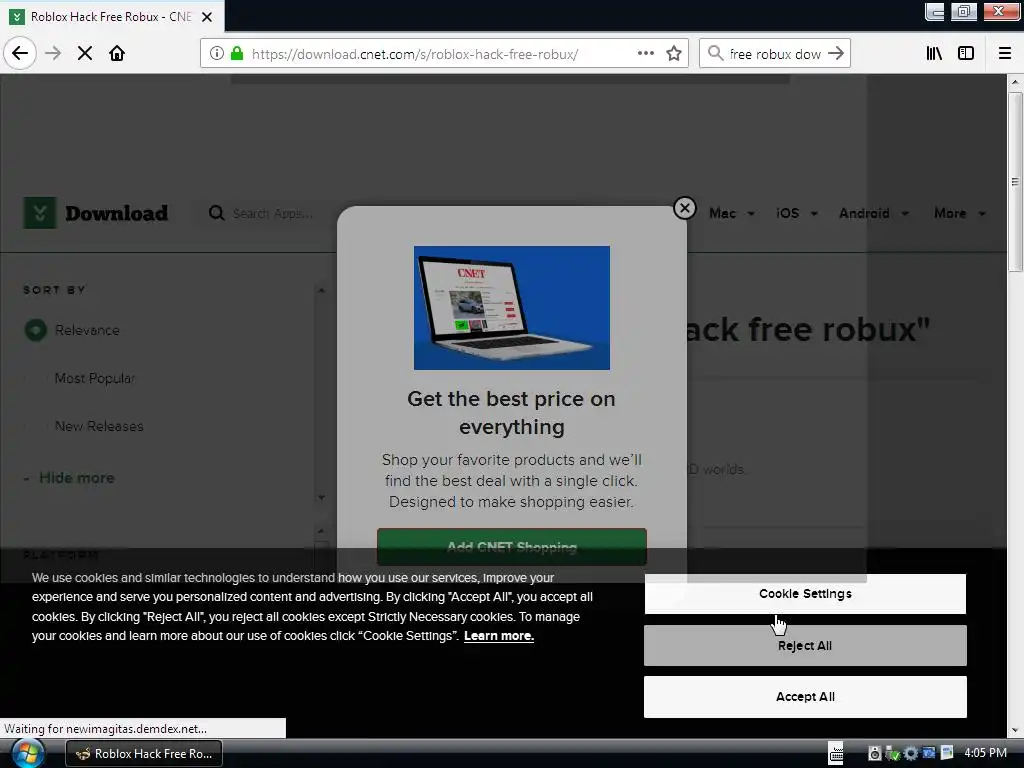
Task: Click the first system tray icon
Action: point(874,754)
